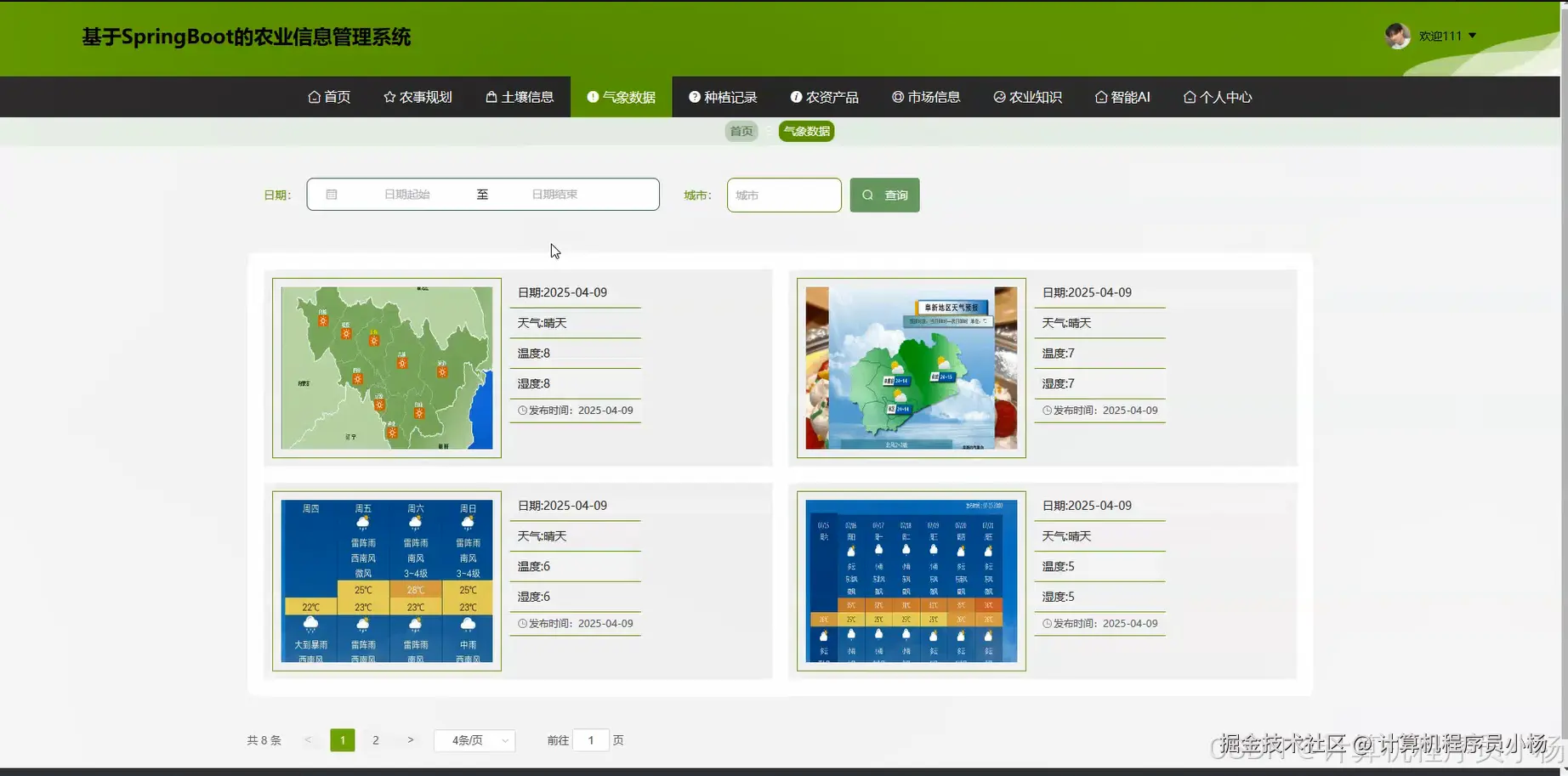The image size is (1568, 776).
Task: Open the 4条/页 page-size dropdown
Action: point(474,740)
